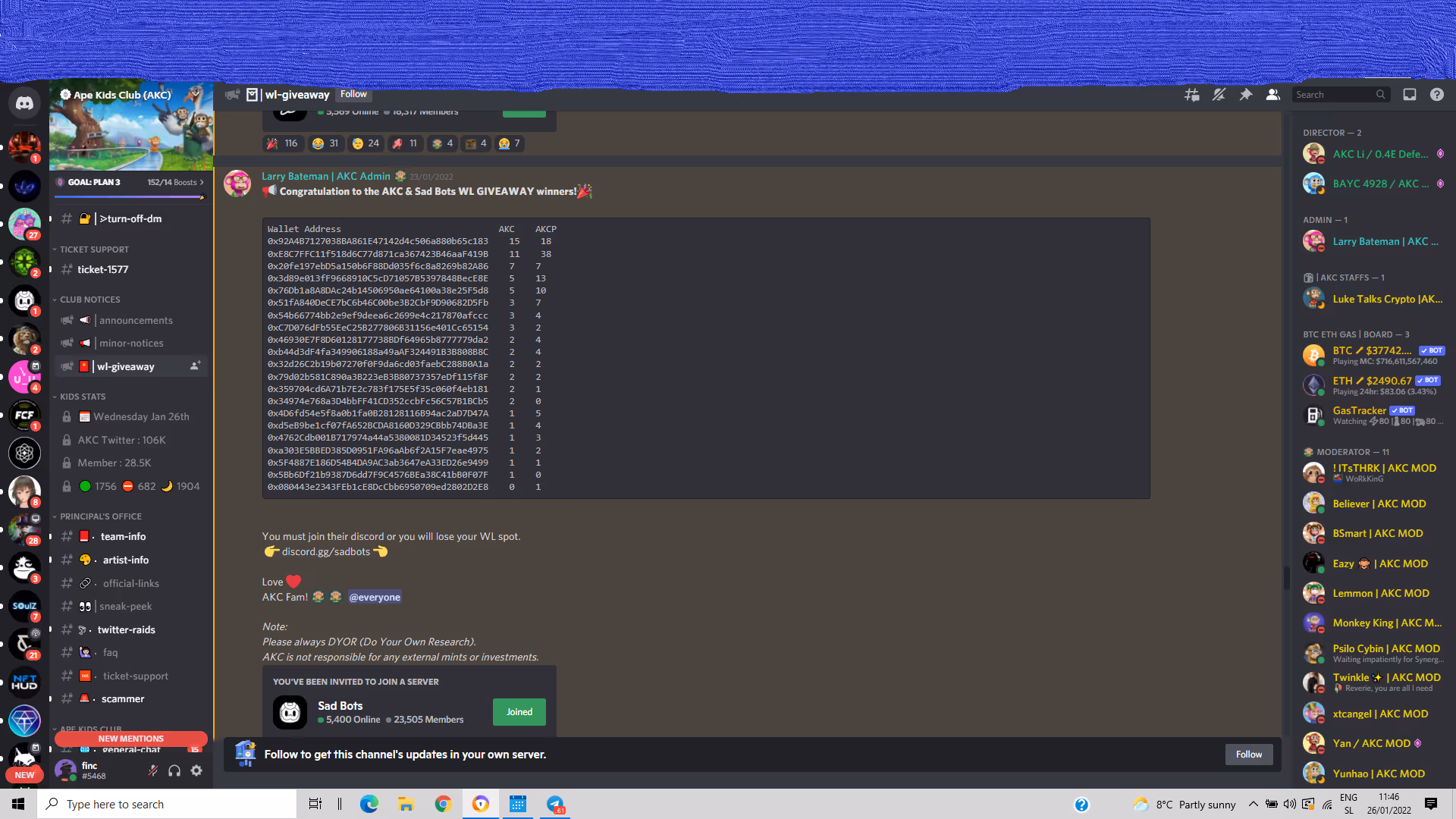Viewport: 1456px width, 819px height.
Task: Open notification settings bell icon
Action: (x=1219, y=95)
